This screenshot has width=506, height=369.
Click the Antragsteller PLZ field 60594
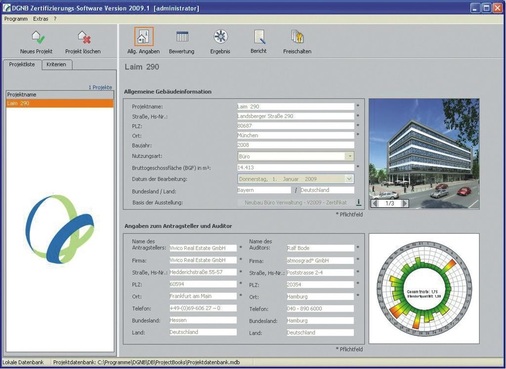[203, 284]
